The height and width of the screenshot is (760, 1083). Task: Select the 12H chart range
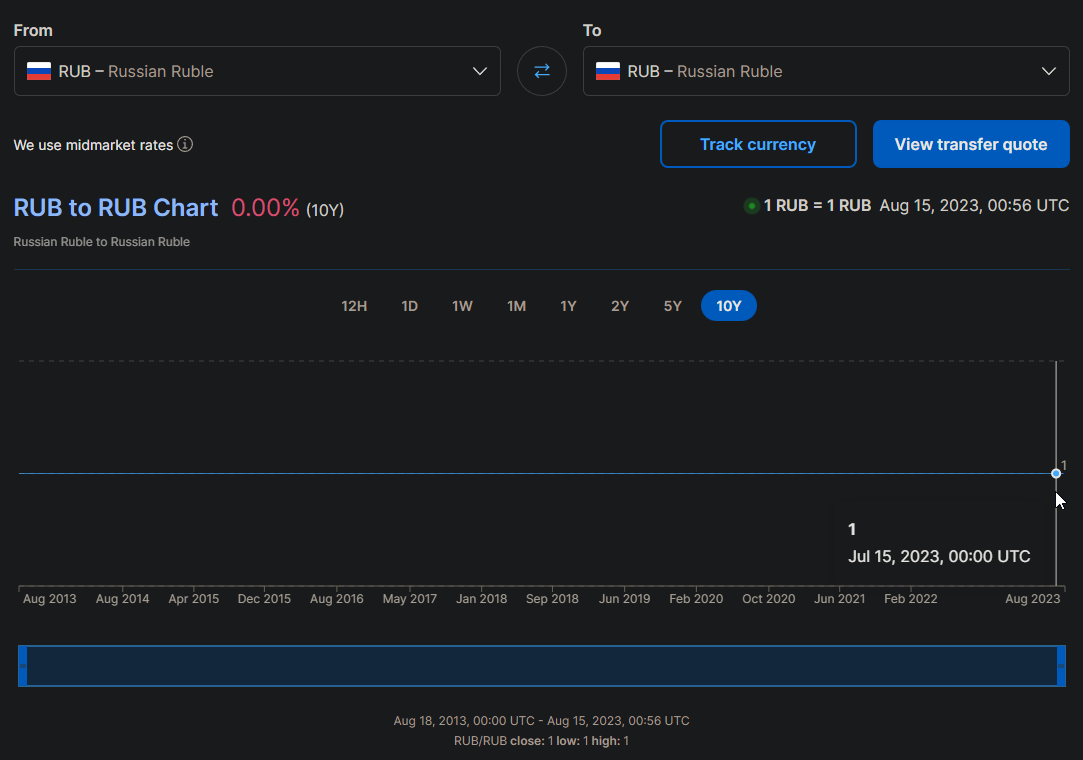coord(354,306)
